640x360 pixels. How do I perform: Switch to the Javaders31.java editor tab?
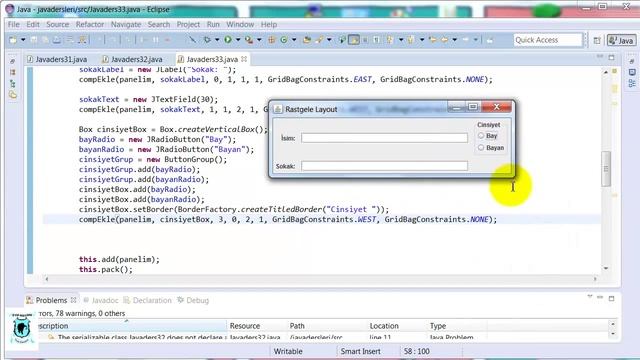pyautogui.click(x=57, y=59)
